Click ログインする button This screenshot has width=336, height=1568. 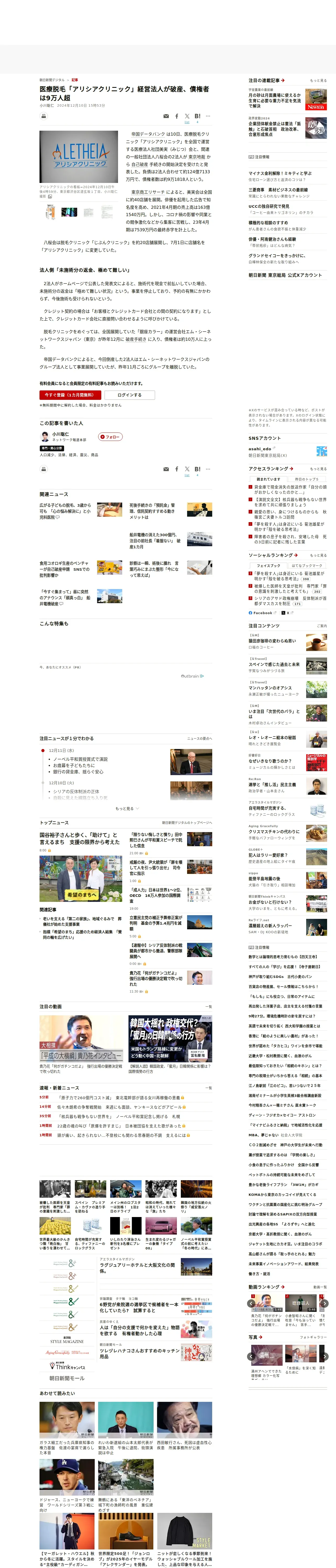[129, 395]
